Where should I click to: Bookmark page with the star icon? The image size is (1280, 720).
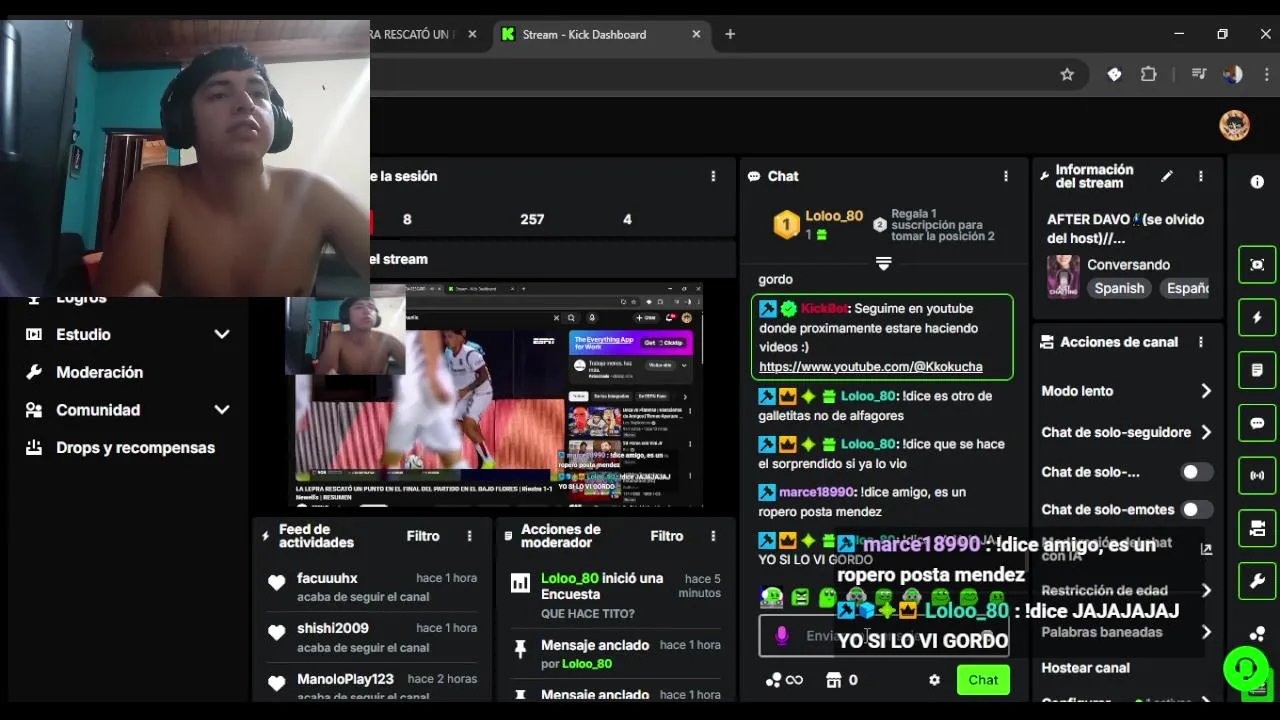point(1067,74)
